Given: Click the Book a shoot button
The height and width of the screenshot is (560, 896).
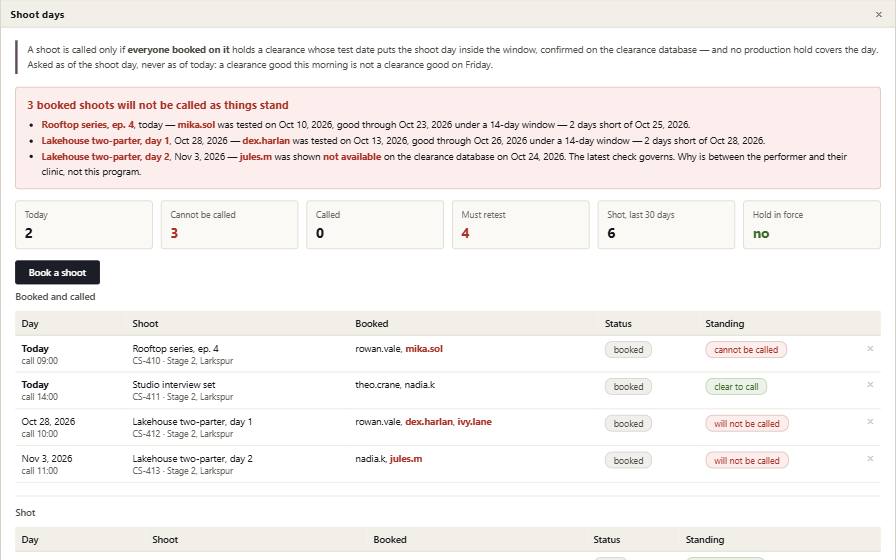Looking at the screenshot, I should pyautogui.click(x=57, y=273).
